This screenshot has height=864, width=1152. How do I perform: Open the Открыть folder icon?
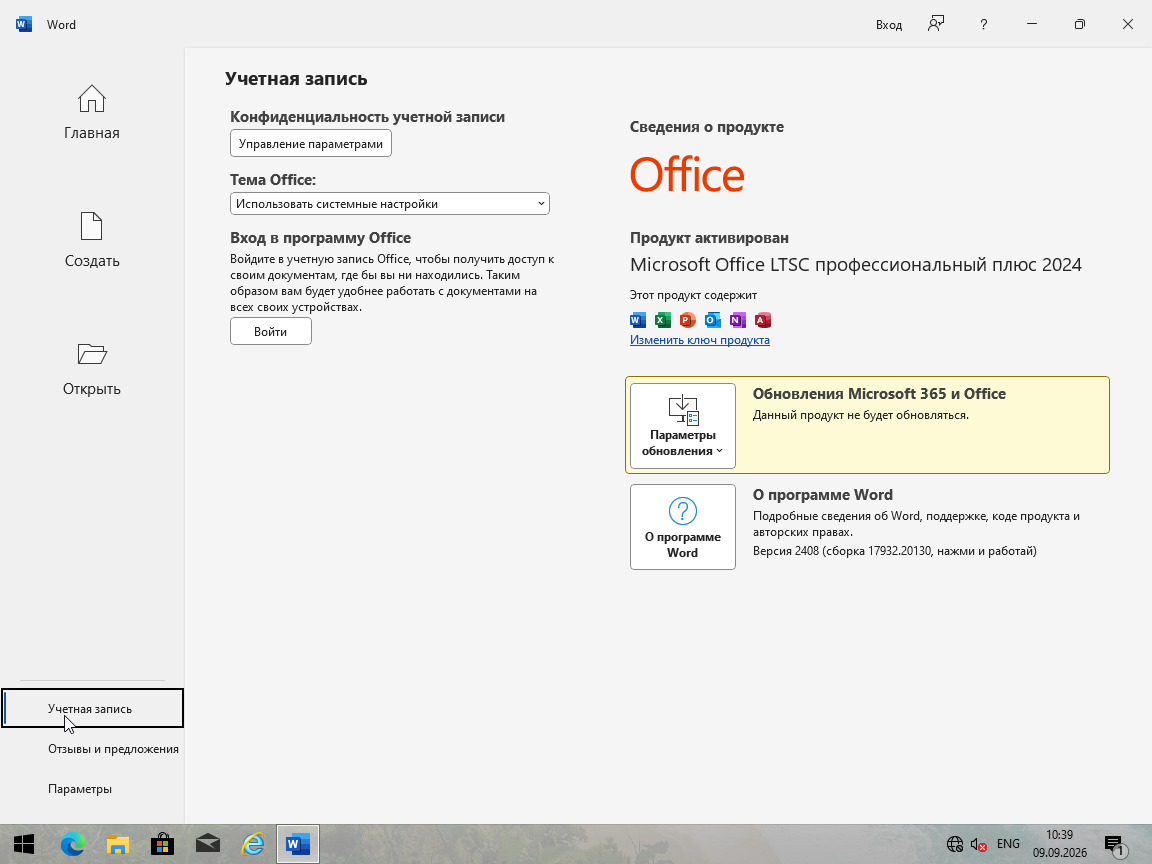click(92, 354)
